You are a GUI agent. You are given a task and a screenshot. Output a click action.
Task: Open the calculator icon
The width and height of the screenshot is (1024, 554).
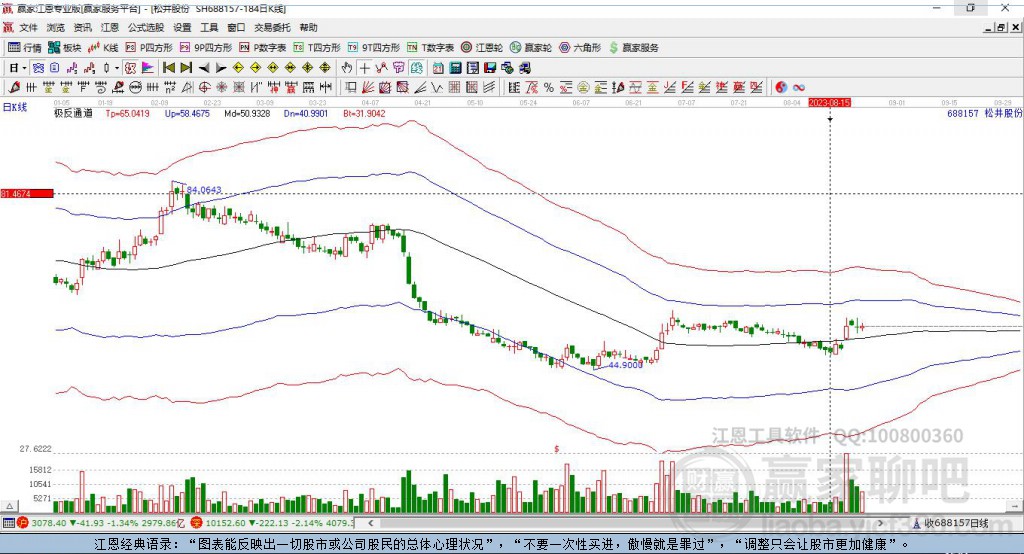click(x=455, y=68)
